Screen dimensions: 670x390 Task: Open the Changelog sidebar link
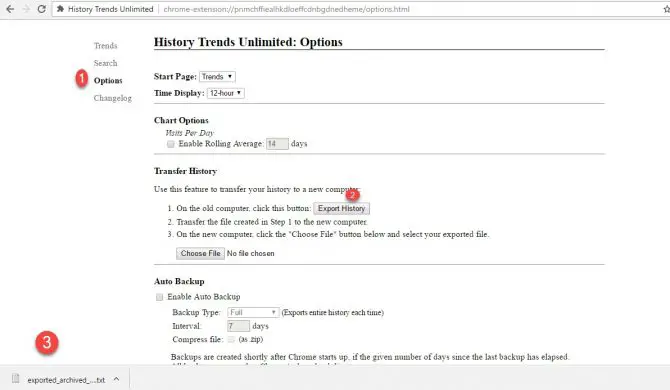click(113, 98)
